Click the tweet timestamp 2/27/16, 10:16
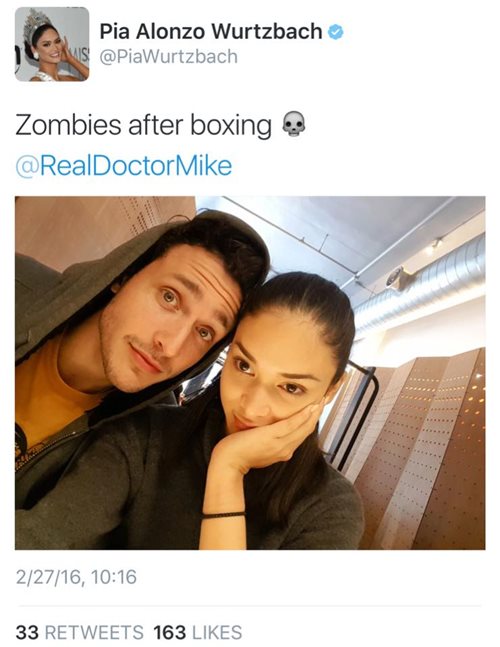 pos(76,577)
